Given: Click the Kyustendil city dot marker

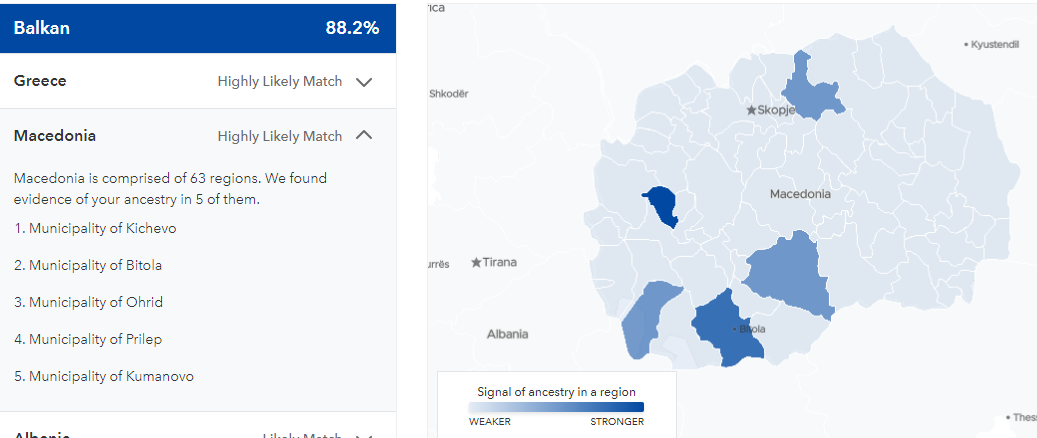Looking at the screenshot, I should point(966,44).
